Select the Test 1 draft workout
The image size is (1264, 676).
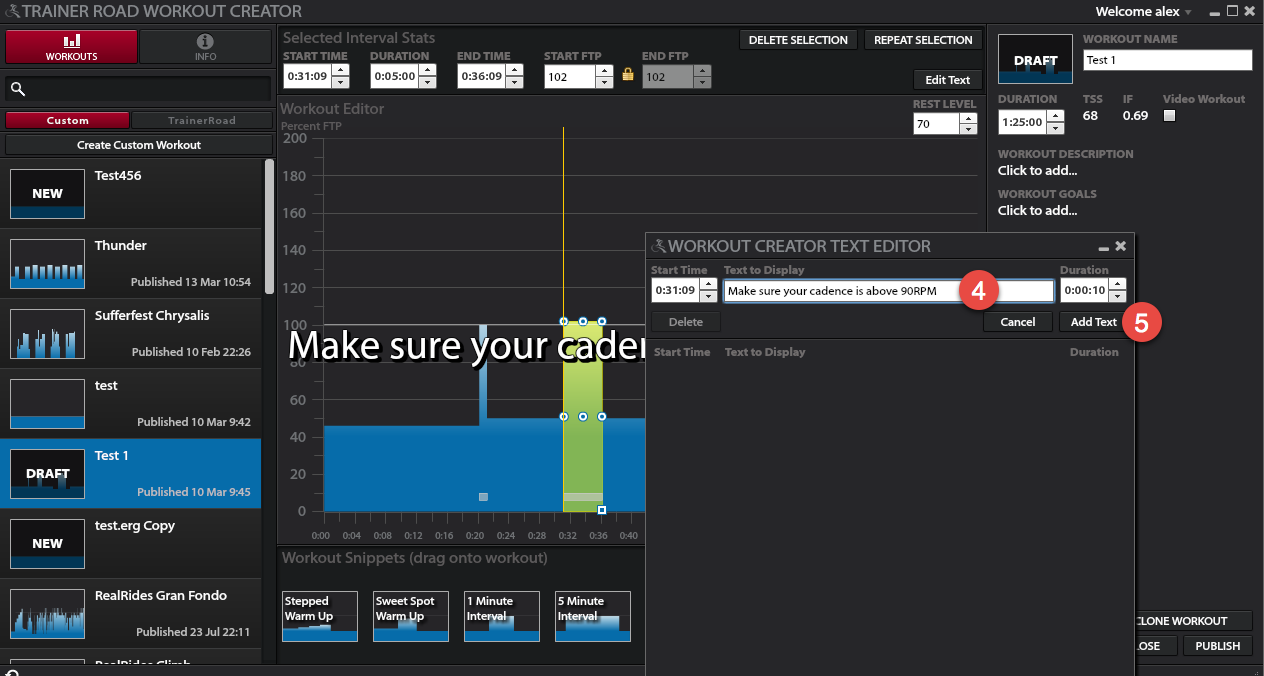tap(131, 474)
